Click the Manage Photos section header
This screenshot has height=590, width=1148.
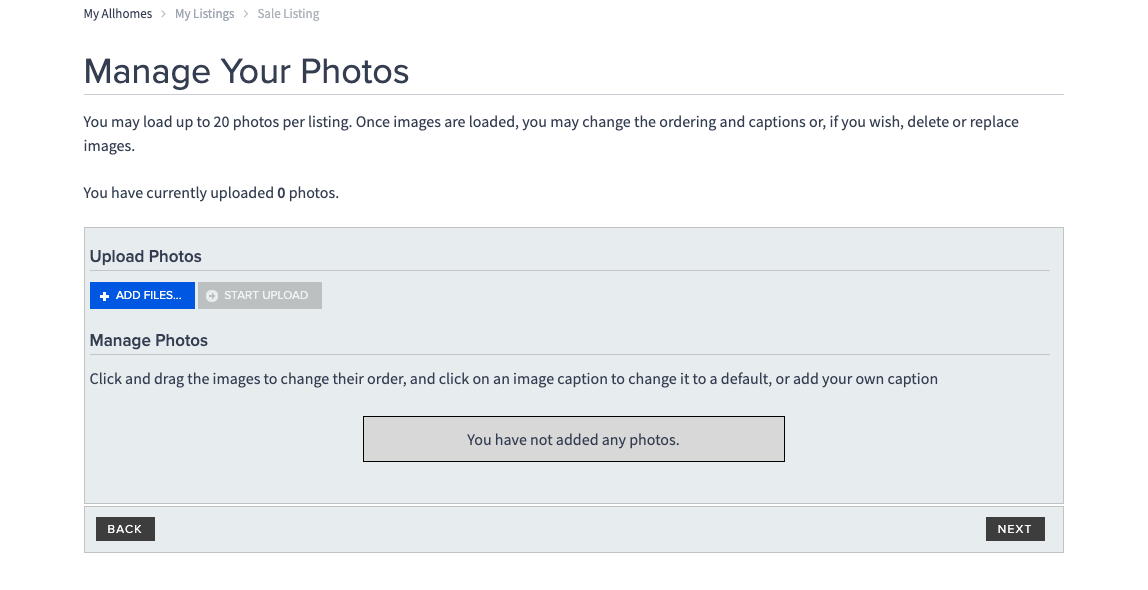[148, 340]
